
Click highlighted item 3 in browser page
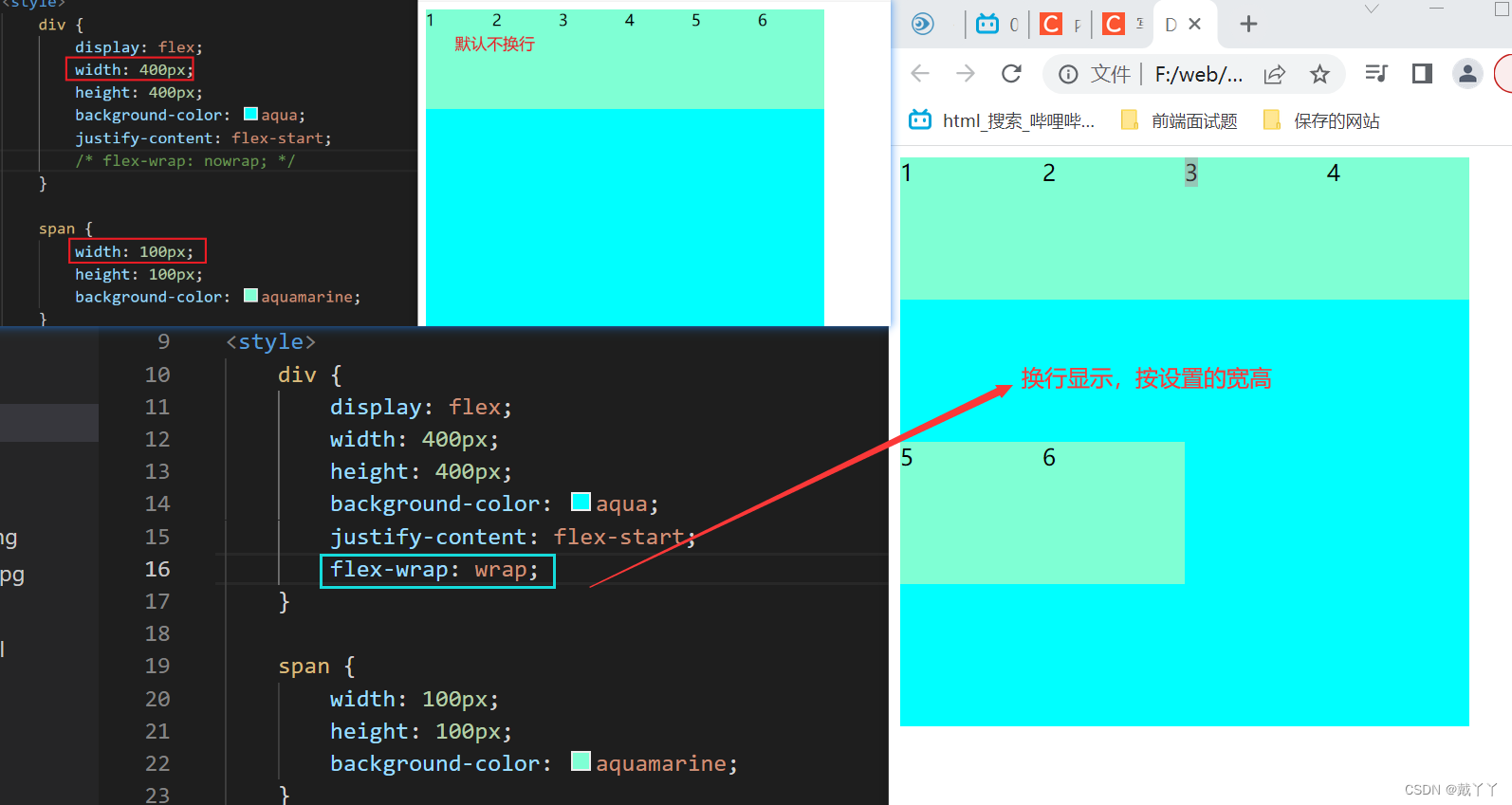[x=1191, y=174]
